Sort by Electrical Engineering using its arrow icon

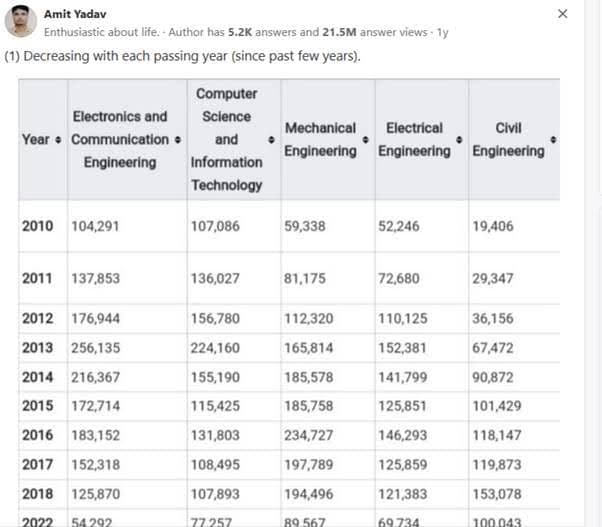(x=459, y=139)
